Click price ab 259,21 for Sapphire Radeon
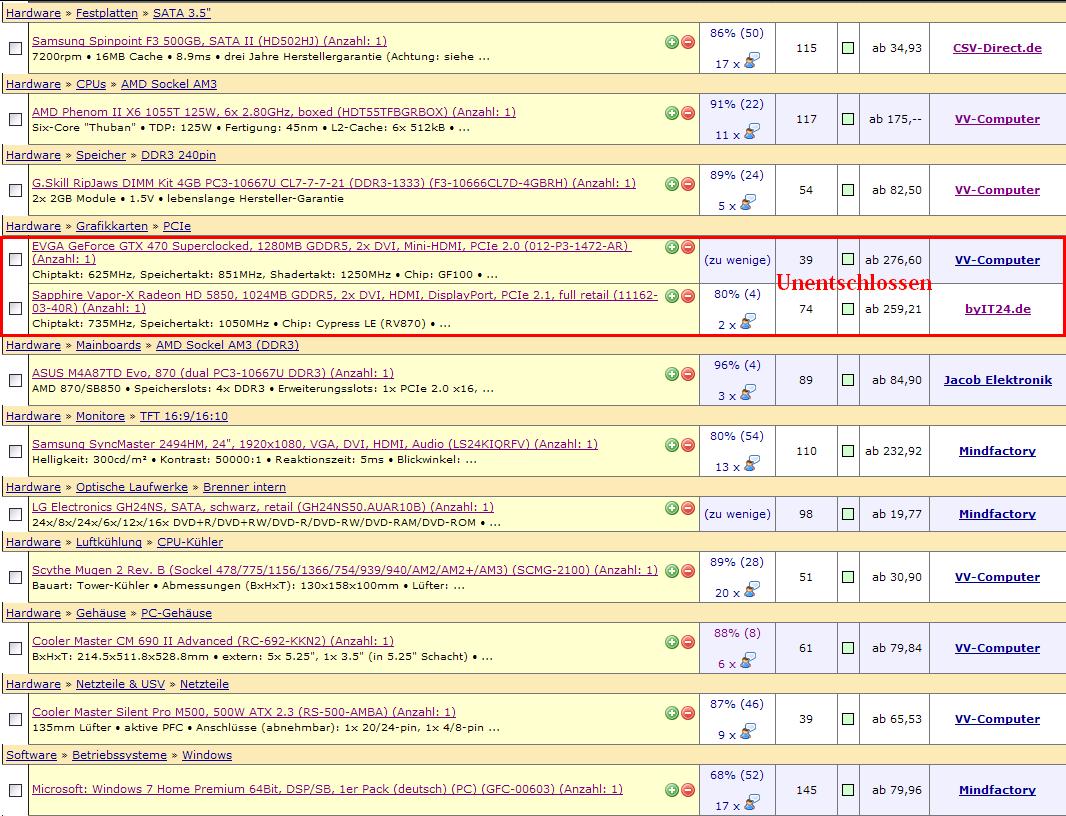 point(893,309)
